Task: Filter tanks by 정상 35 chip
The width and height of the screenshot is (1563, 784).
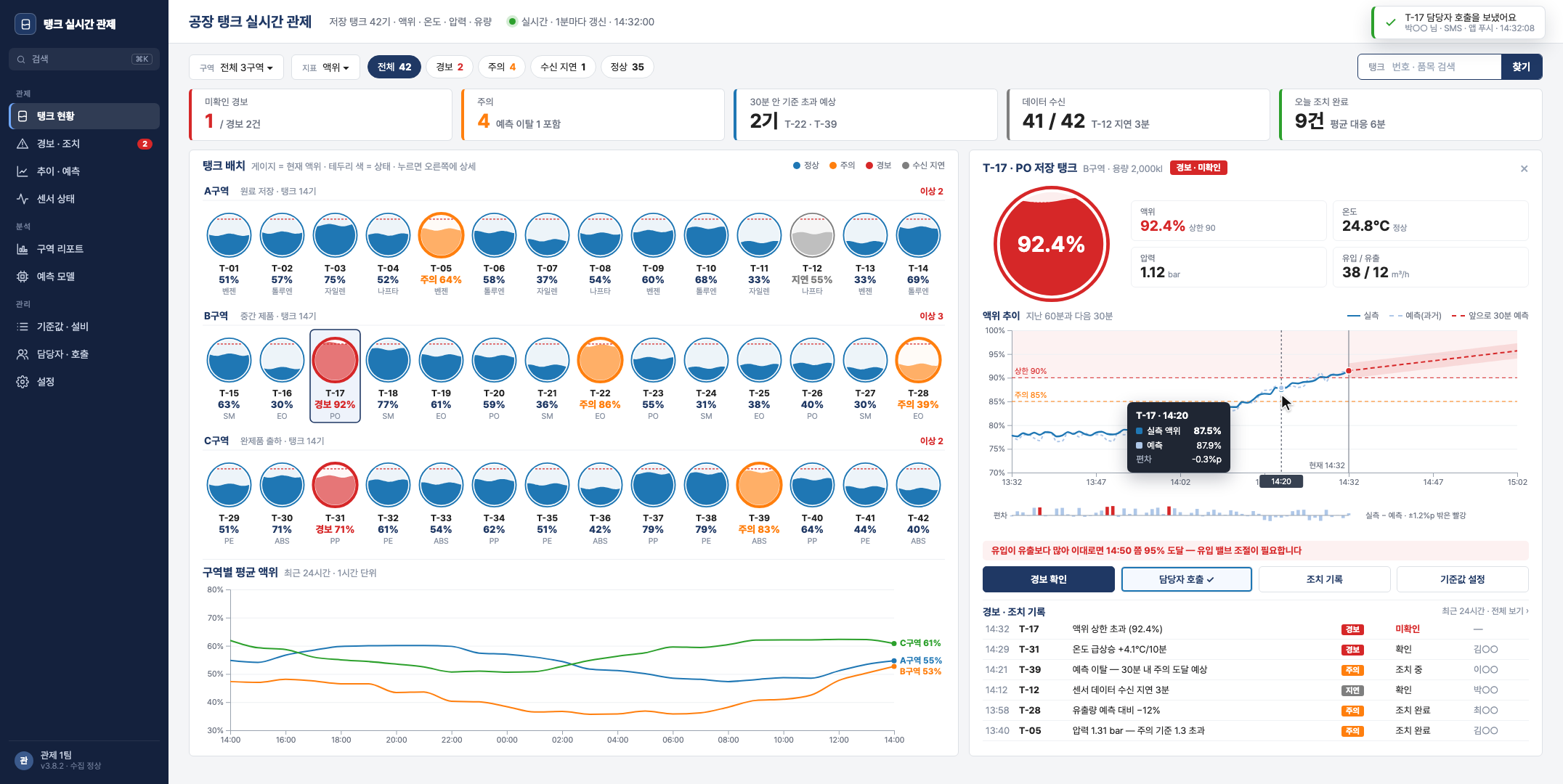Action: tap(627, 67)
